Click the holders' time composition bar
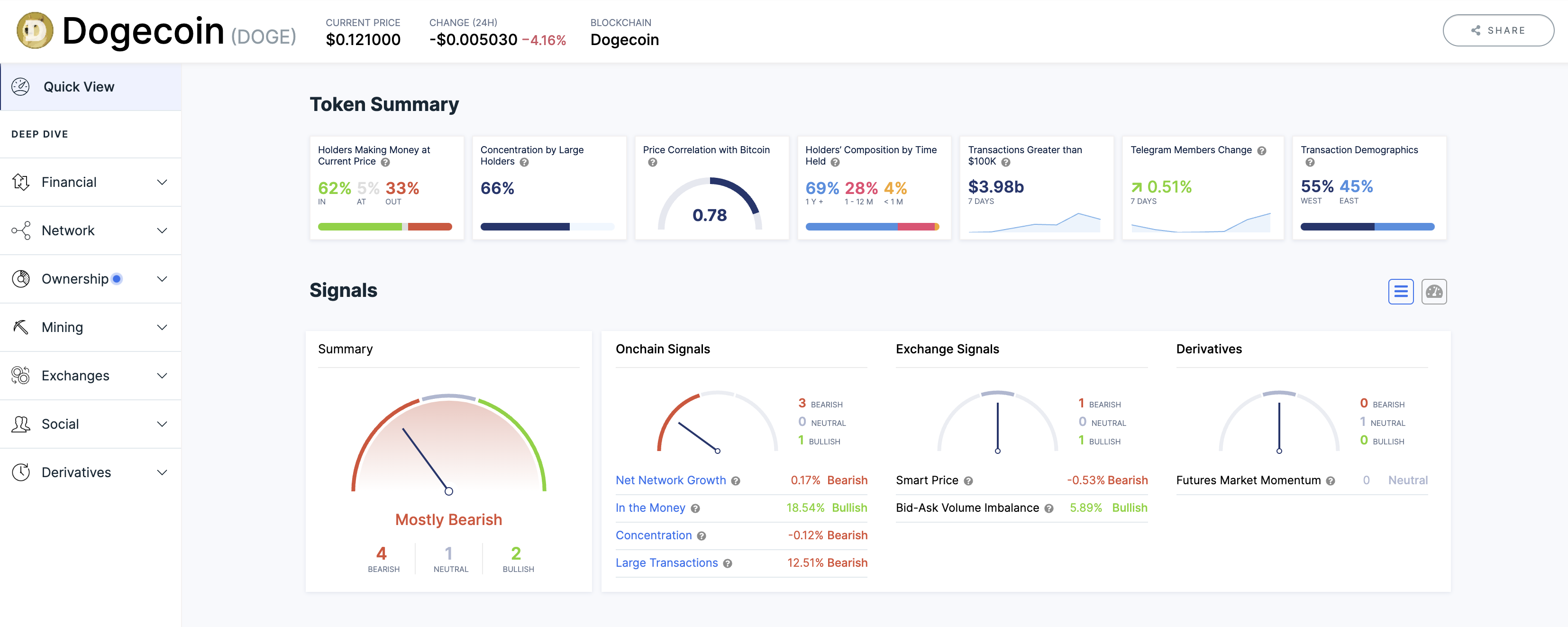 pos(872,227)
